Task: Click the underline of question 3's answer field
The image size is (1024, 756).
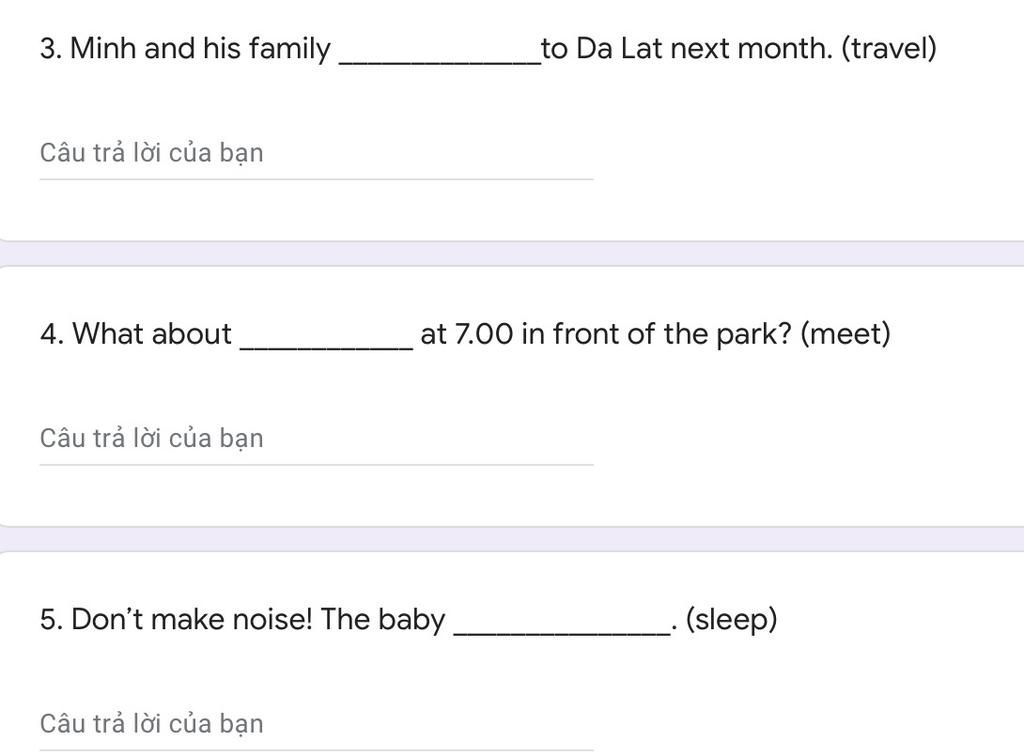Action: 317,179
